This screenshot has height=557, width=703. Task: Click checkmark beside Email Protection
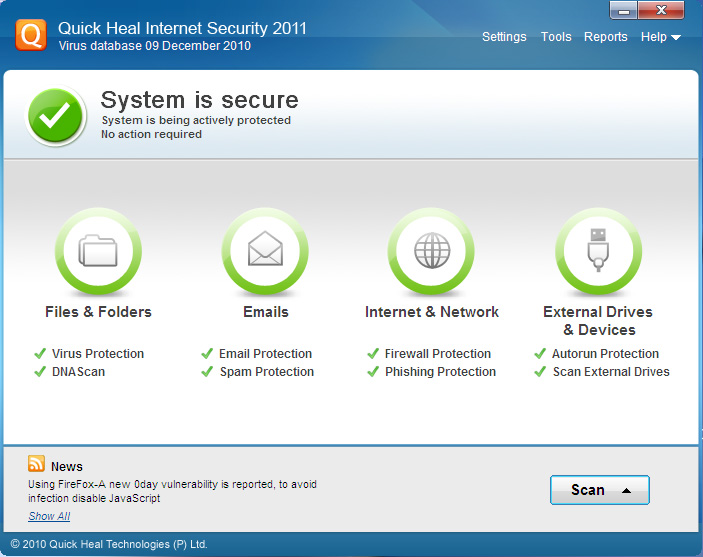click(207, 353)
